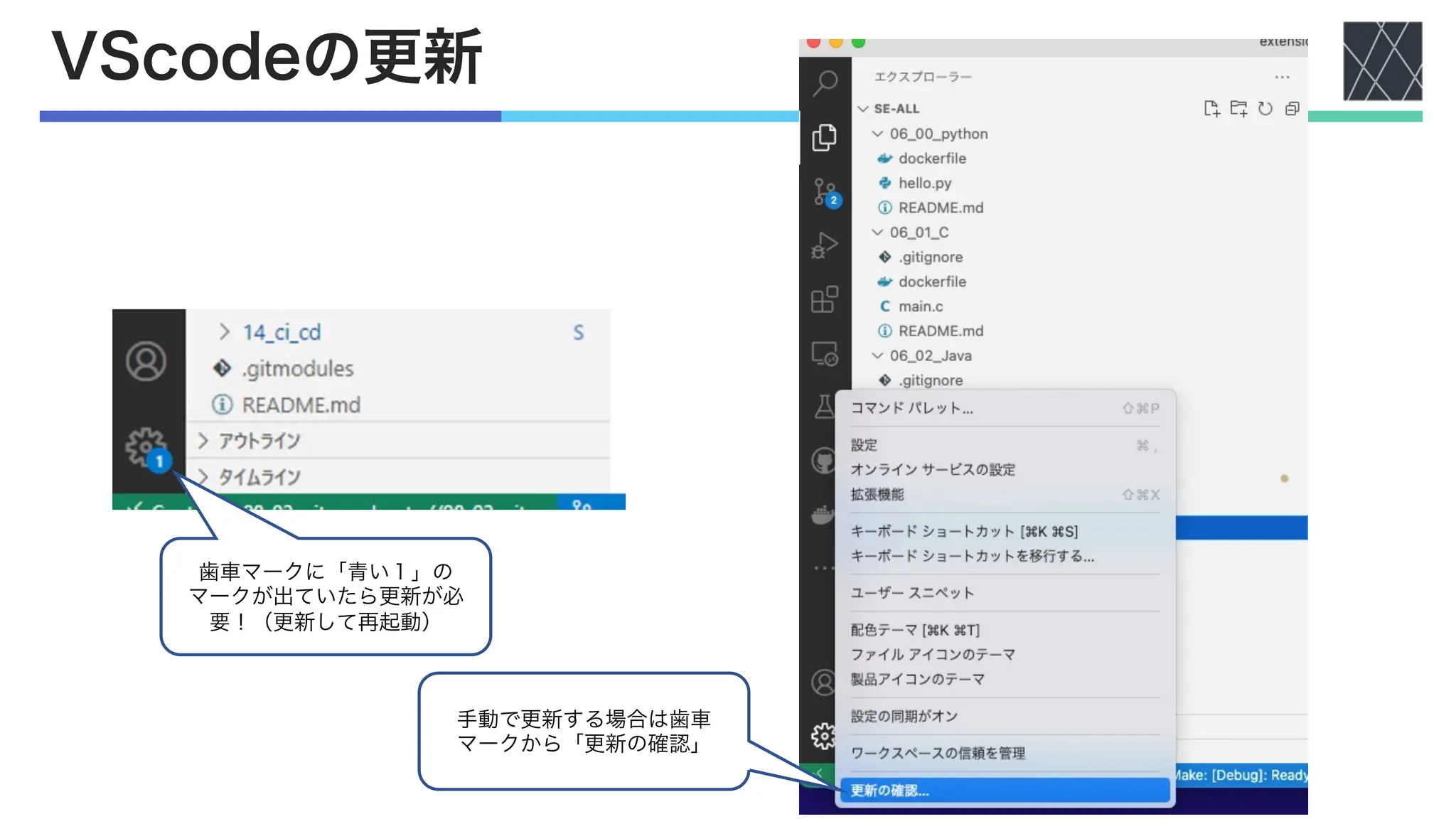Select キーボード ショートカットを移行する... item
Viewport: 1456px width, 819px height.
click(1005, 556)
